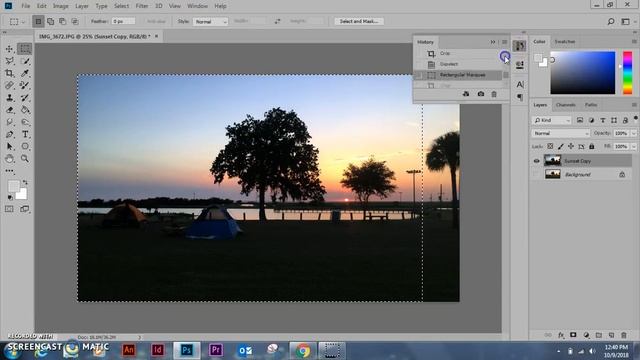Open the layer Kind filter dropdown
The height and width of the screenshot is (360, 640).
(551, 120)
